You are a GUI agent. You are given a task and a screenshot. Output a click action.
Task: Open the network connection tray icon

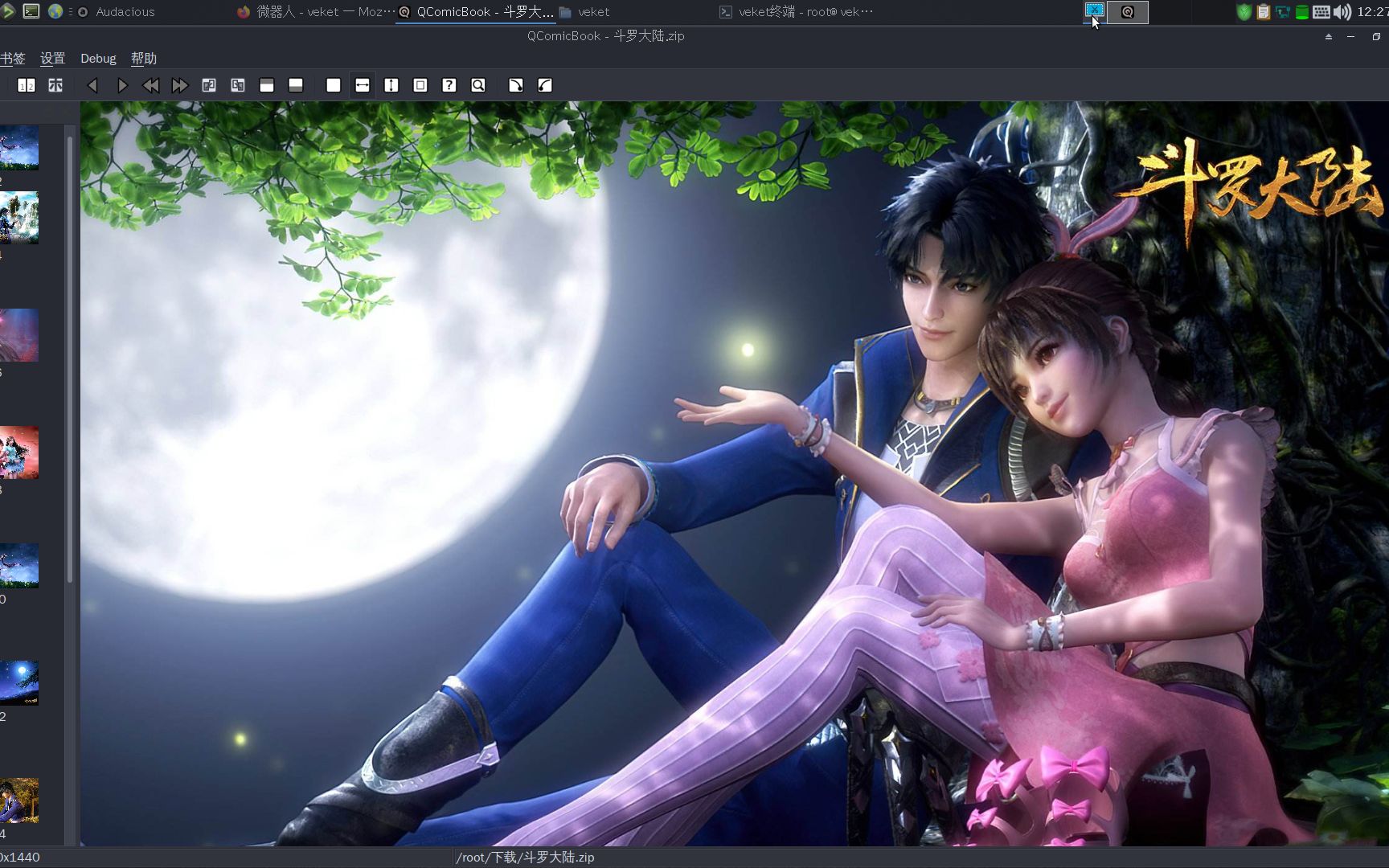(x=1283, y=12)
